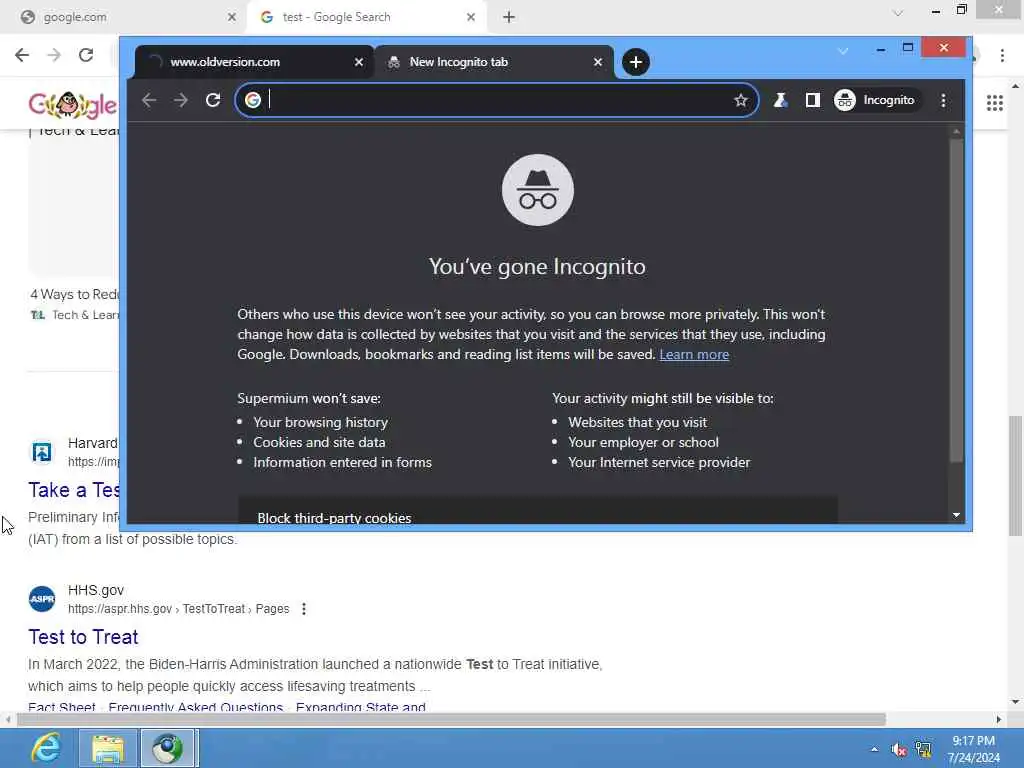Image resolution: width=1024 pixels, height=768 pixels.
Task: Click the incognito page scroll up arrow
Action: pyautogui.click(x=956, y=132)
